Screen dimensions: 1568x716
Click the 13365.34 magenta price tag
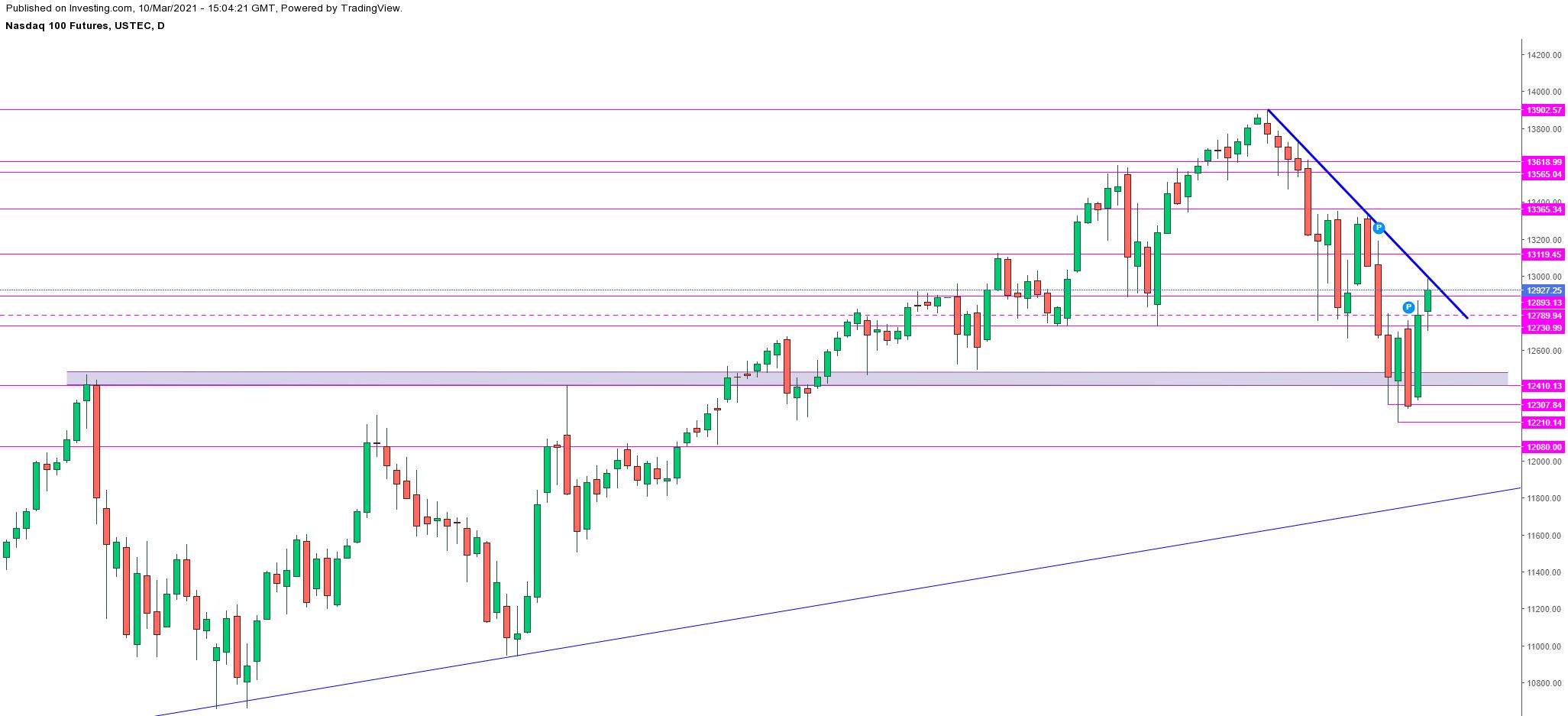[x=1544, y=209]
